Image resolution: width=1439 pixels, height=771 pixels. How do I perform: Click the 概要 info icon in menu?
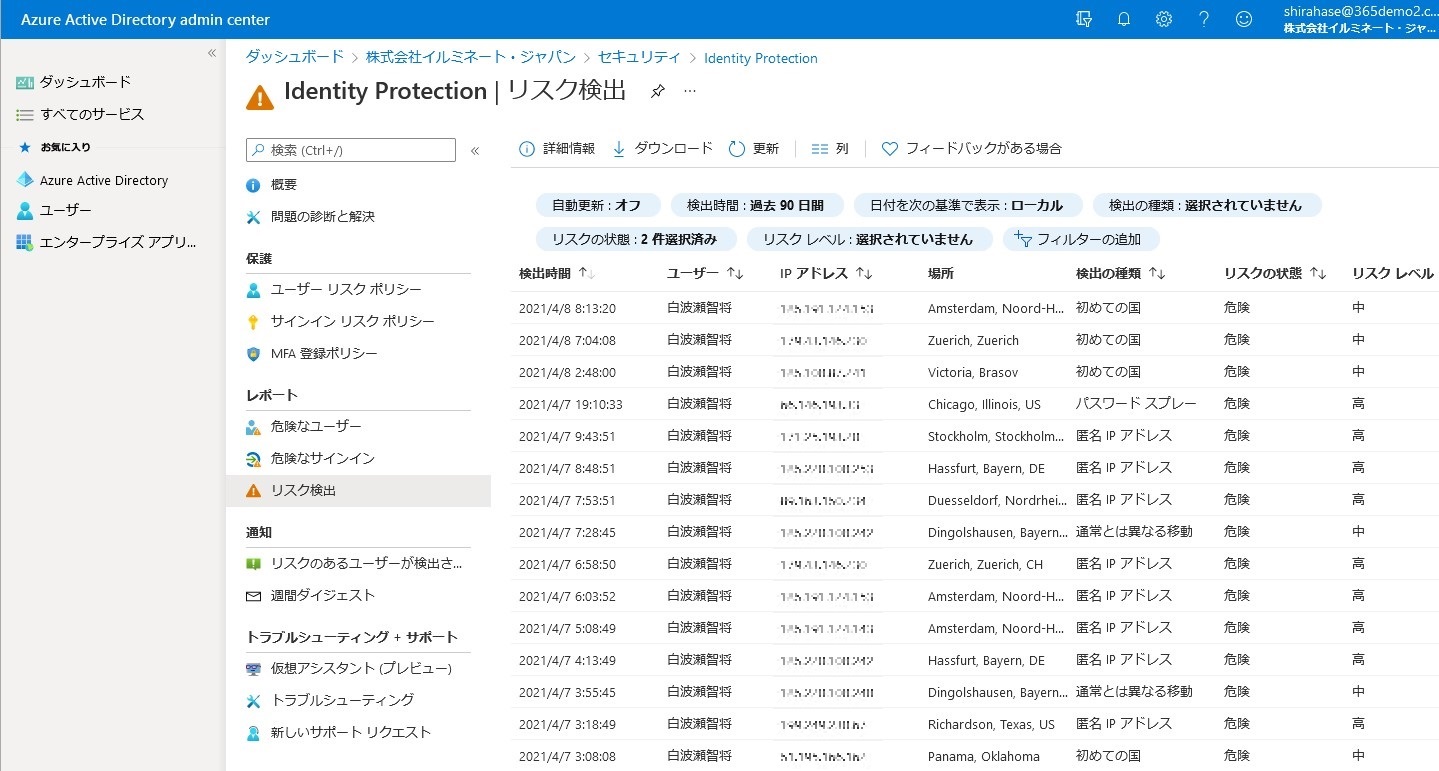tap(254, 185)
